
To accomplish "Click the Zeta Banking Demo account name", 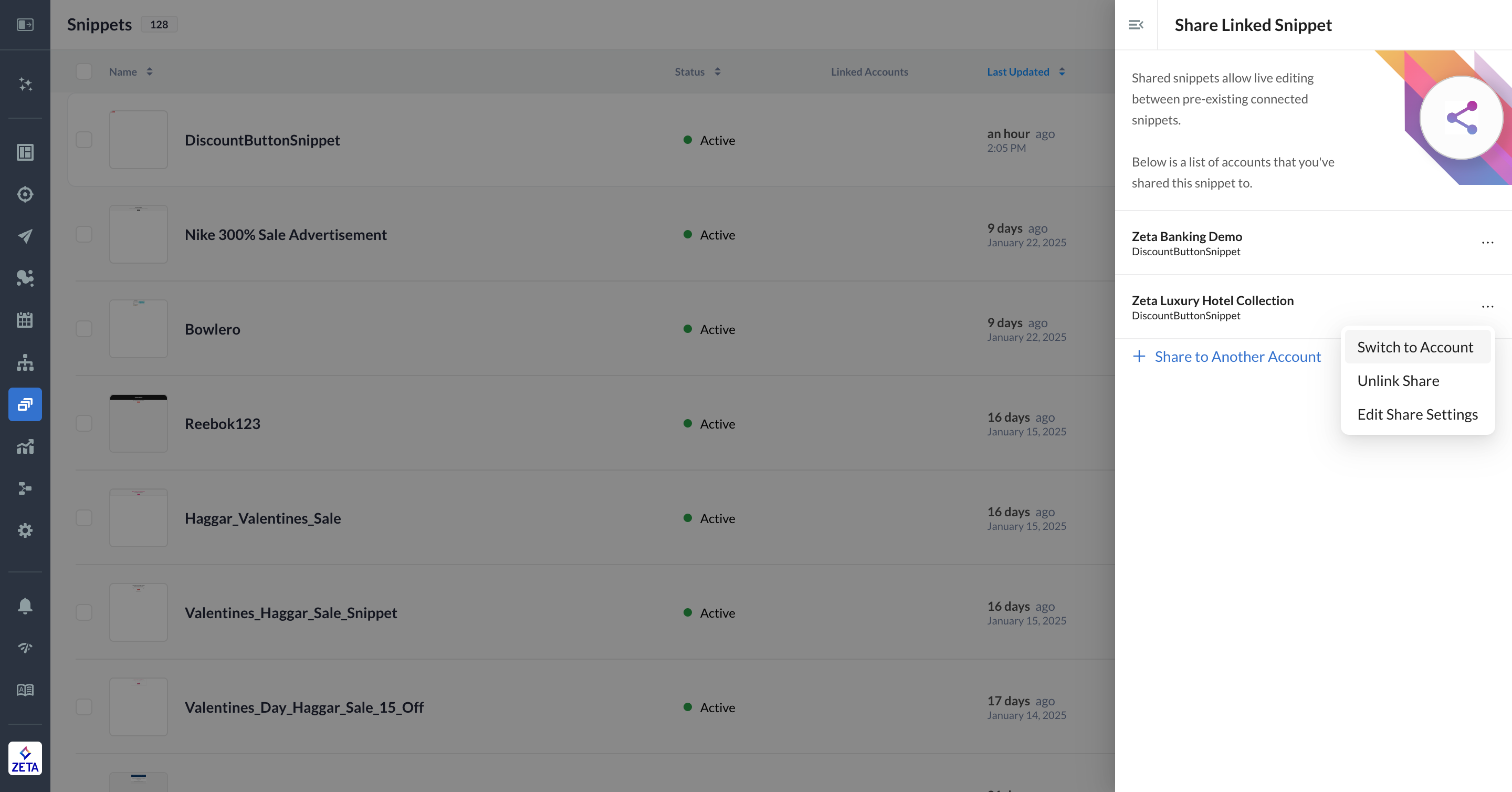I will click(1187, 236).
